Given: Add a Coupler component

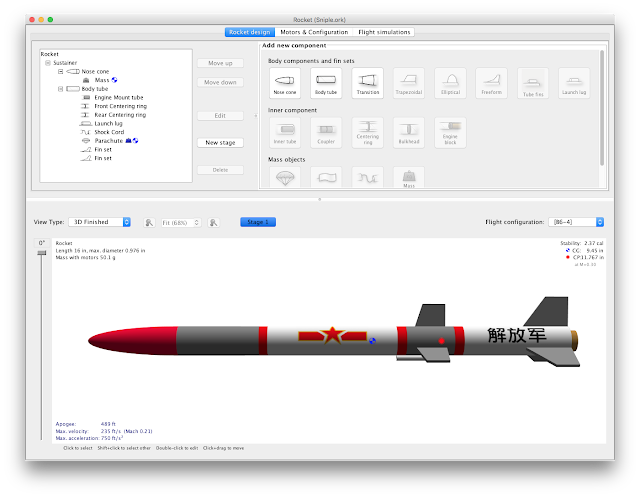Looking at the screenshot, I should pyautogui.click(x=326, y=133).
